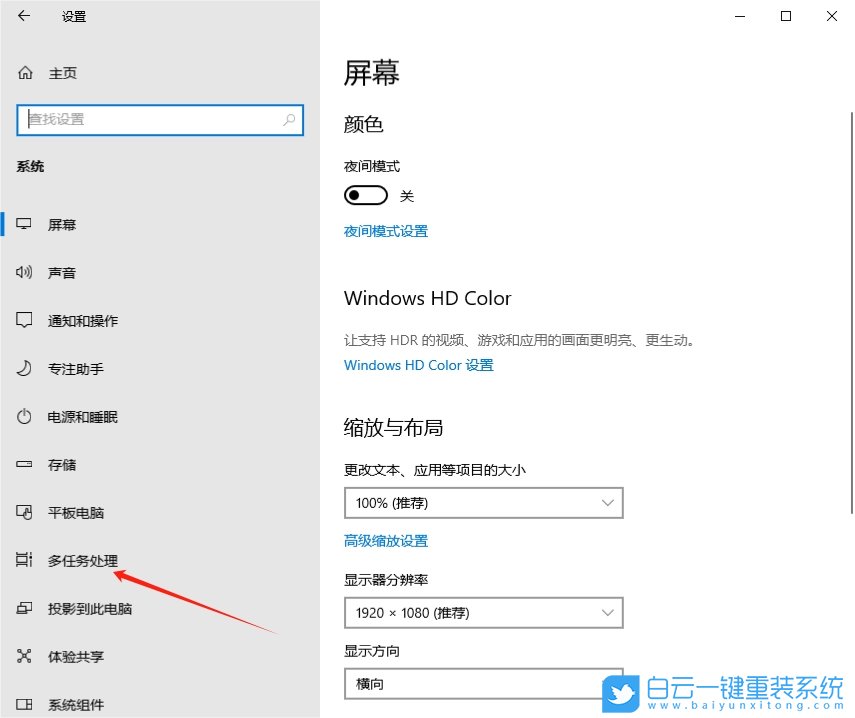
Task: Select the 平板电脑 tablet icon
Action: [x=24, y=512]
